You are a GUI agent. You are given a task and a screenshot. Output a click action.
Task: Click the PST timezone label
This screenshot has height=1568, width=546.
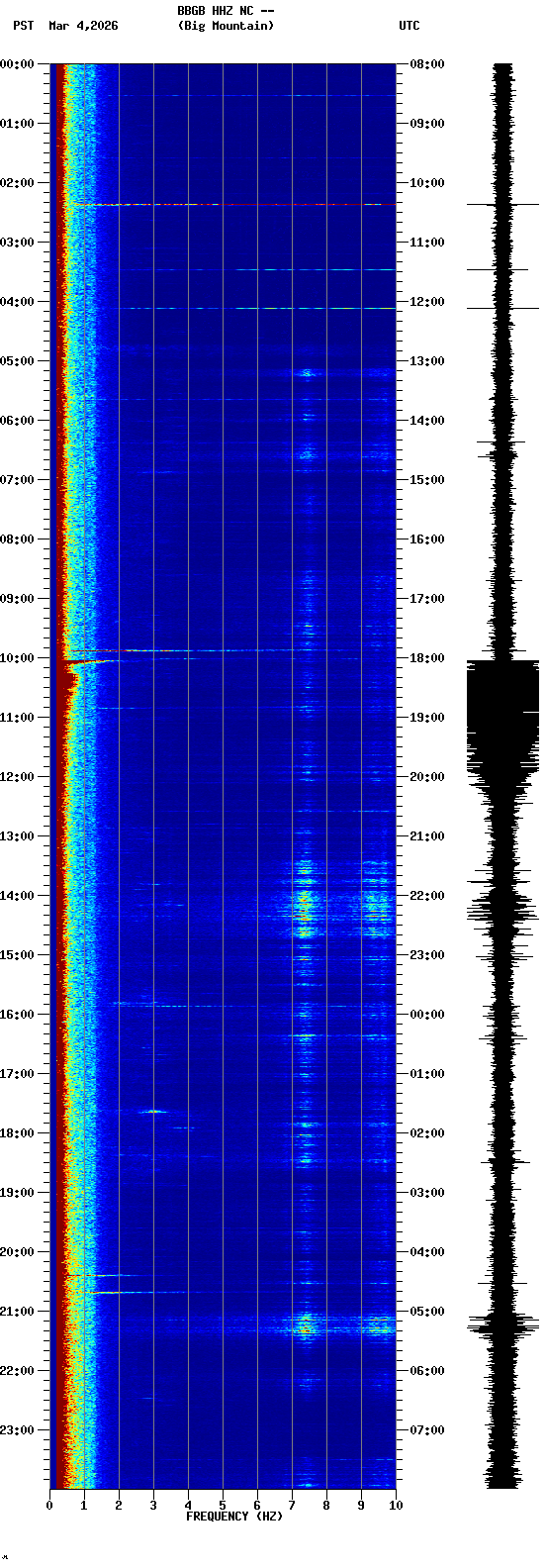(23, 26)
